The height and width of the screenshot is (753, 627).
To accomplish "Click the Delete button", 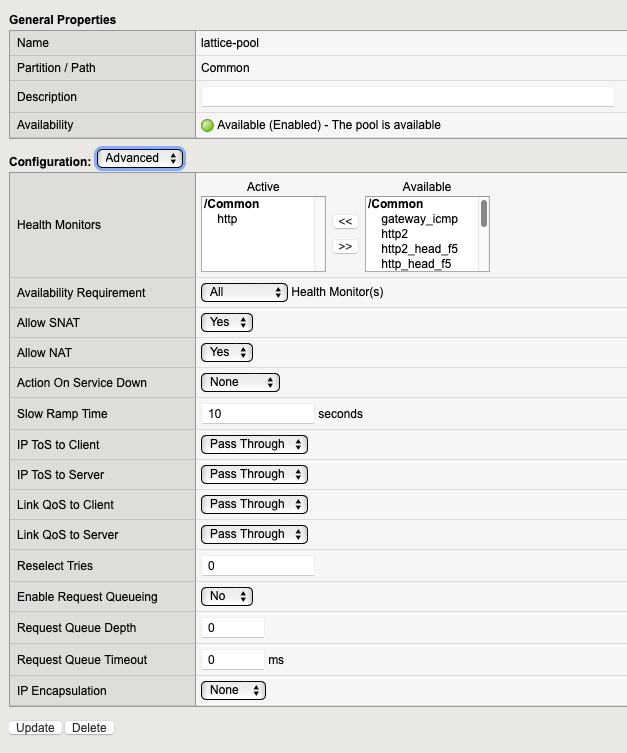I will pyautogui.click(x=89, y=728).
